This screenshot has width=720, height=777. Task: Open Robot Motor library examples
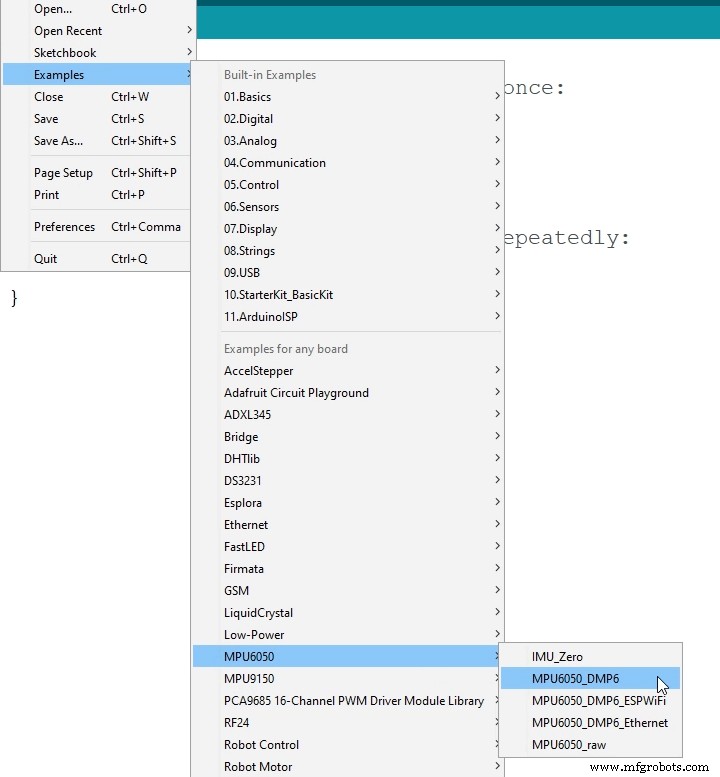[x=348, y=767]
